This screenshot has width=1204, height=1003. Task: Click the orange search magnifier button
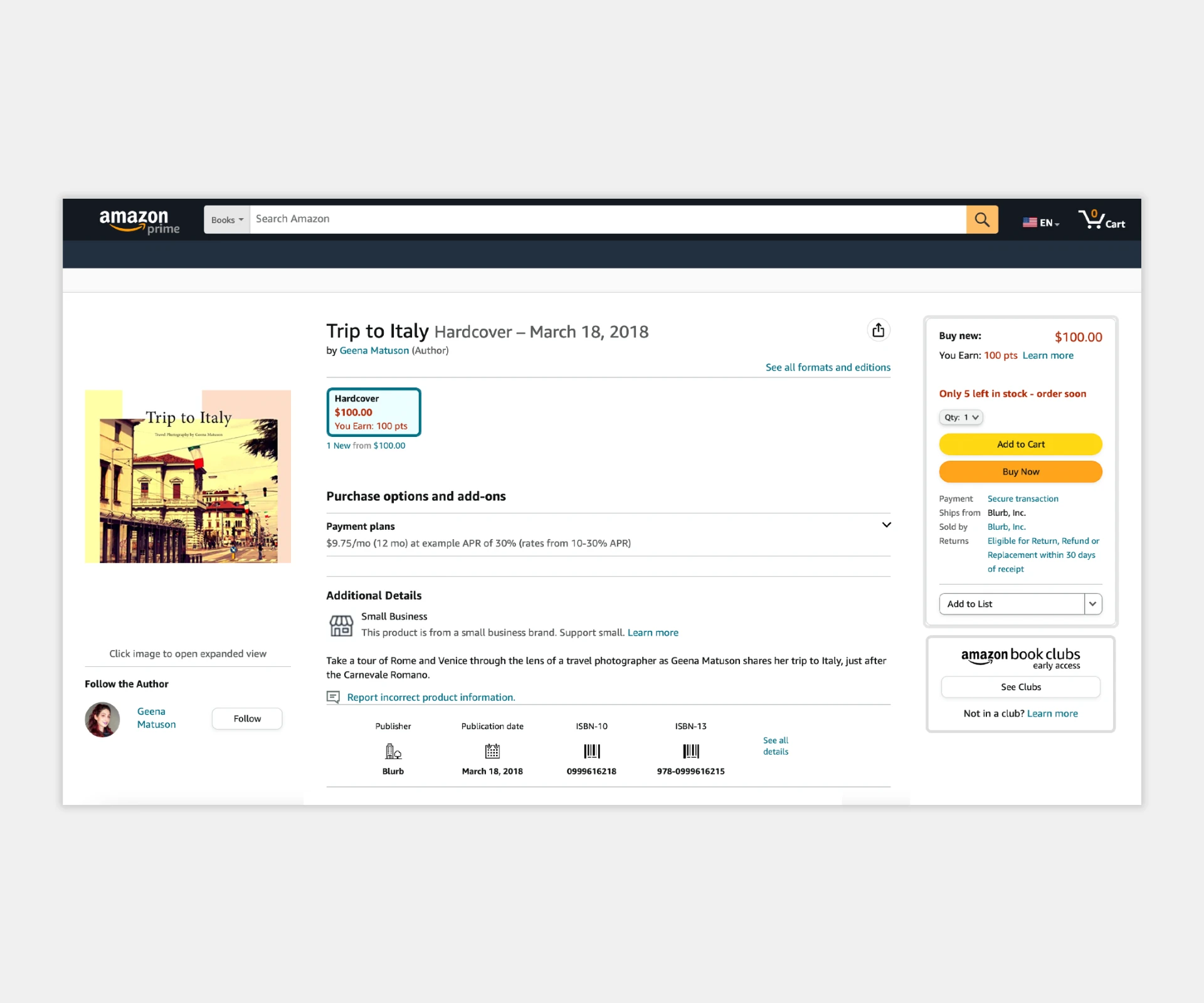[981, 219]
